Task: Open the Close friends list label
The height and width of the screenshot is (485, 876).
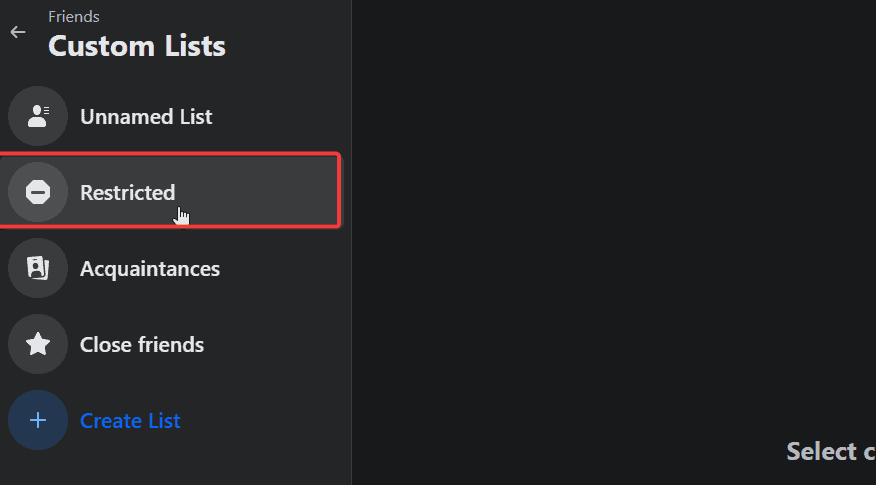Action: (142, 345)
